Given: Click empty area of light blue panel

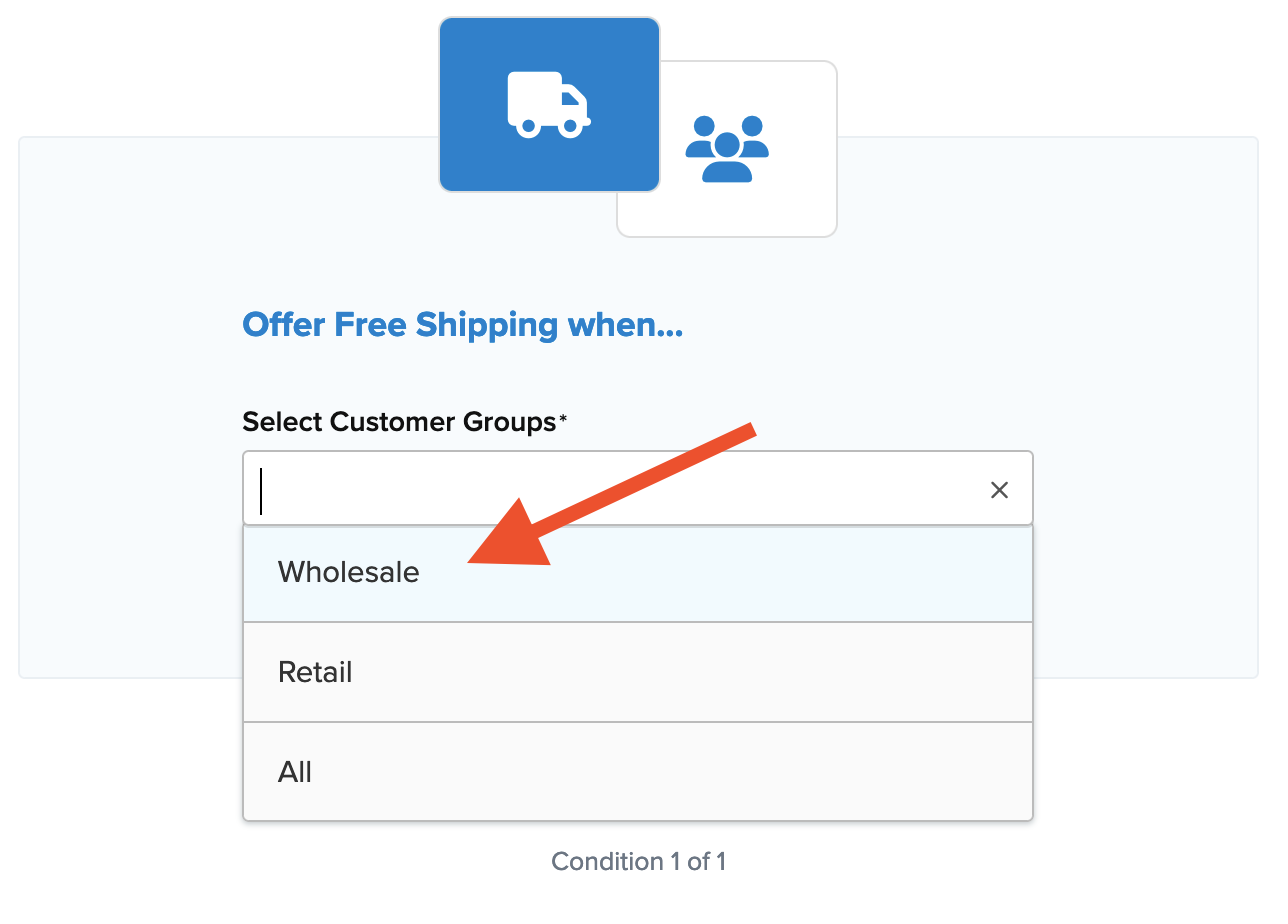Looking at the screenshot, I should pyautogui.click(x=130, y=400).
